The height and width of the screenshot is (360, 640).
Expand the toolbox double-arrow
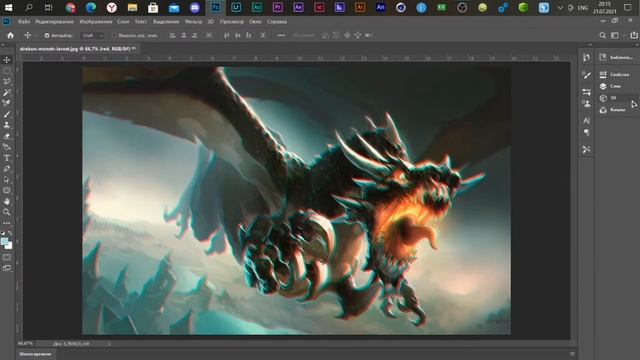tap(3, 44)
